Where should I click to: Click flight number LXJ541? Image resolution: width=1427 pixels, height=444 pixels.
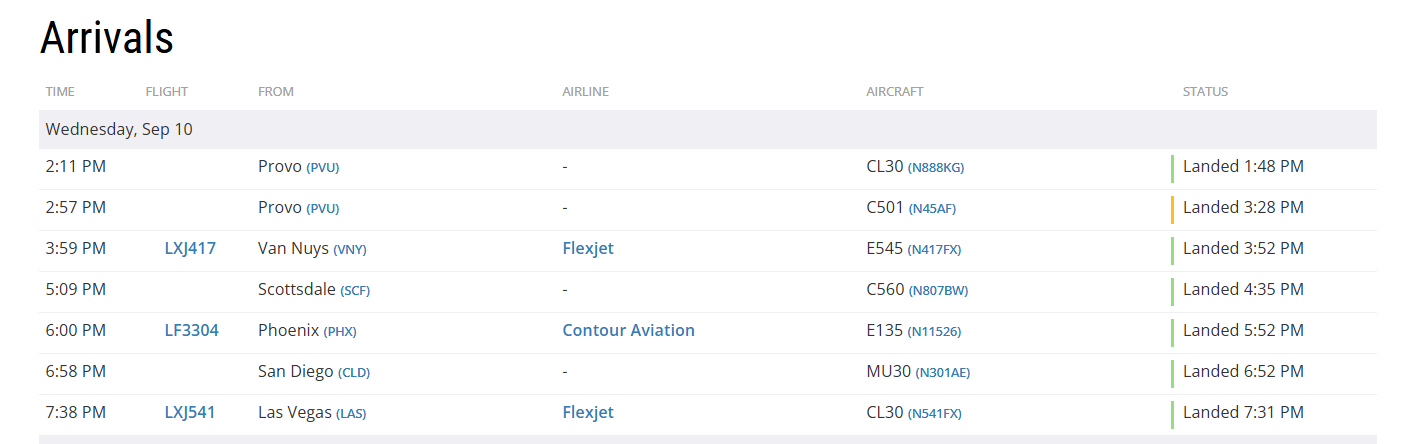pyautogui.click(x=190, y=413)
